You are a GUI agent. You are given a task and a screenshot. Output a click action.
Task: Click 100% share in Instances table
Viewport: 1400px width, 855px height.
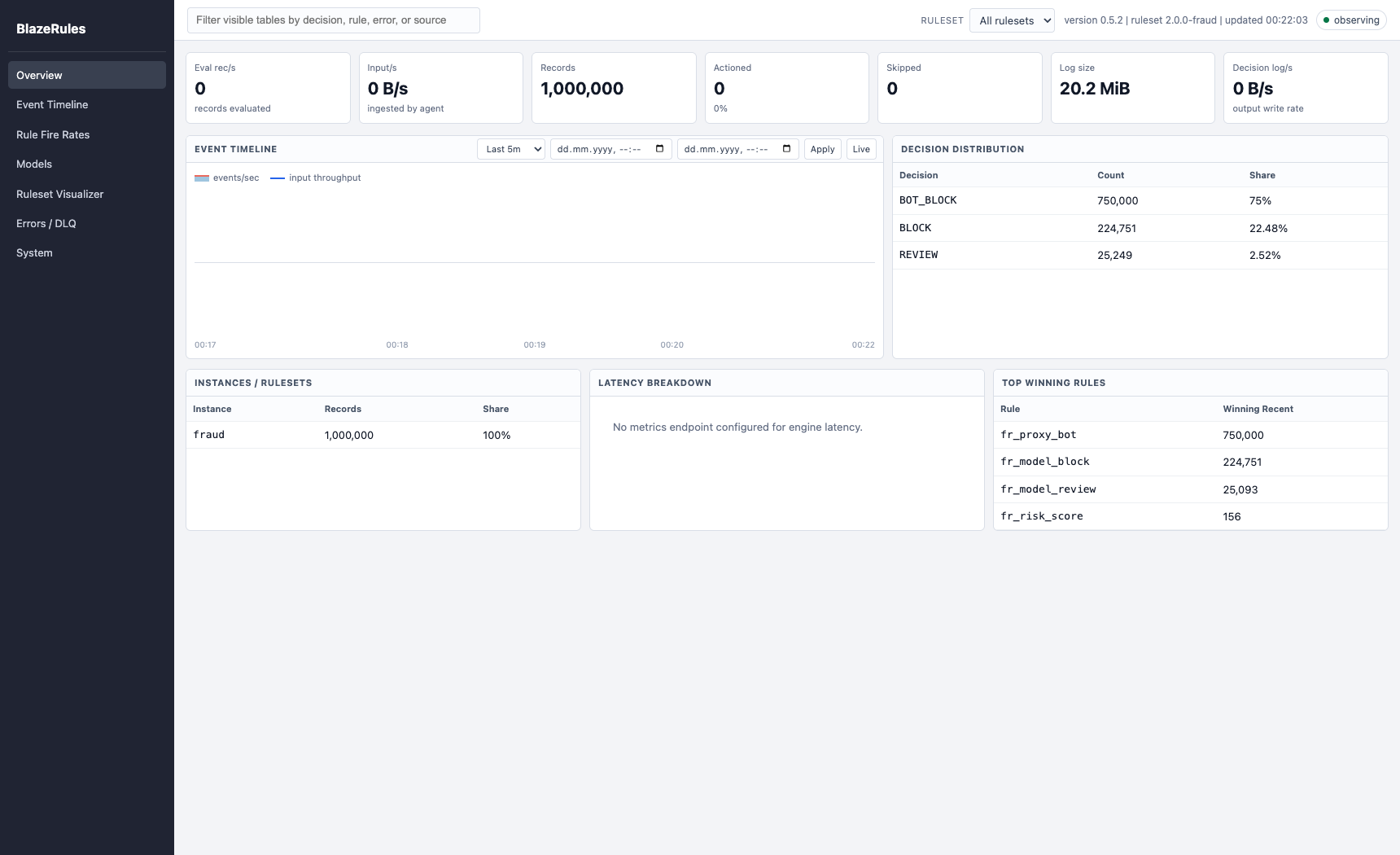(497, 435)
